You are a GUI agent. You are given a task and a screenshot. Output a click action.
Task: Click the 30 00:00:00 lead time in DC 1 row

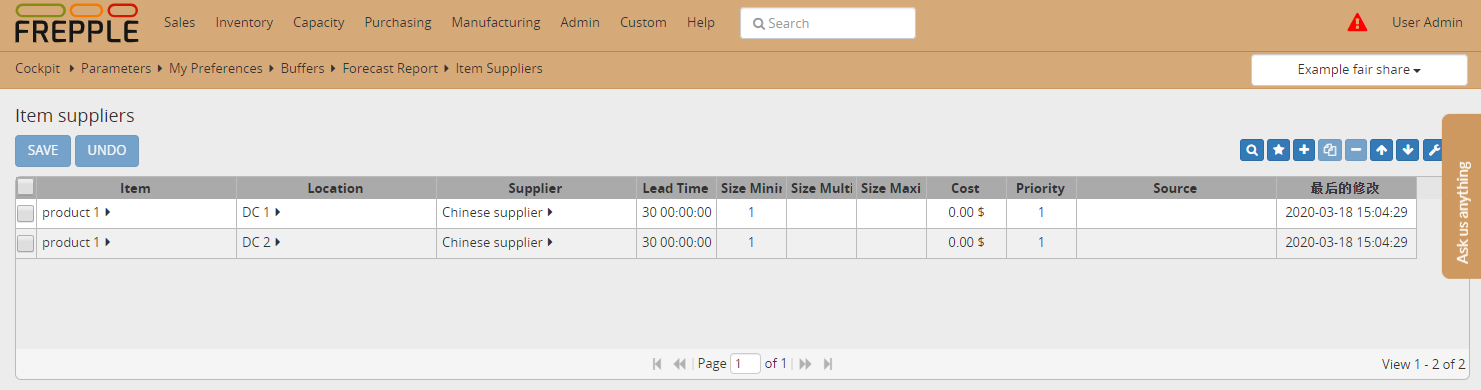click(677, 213)
